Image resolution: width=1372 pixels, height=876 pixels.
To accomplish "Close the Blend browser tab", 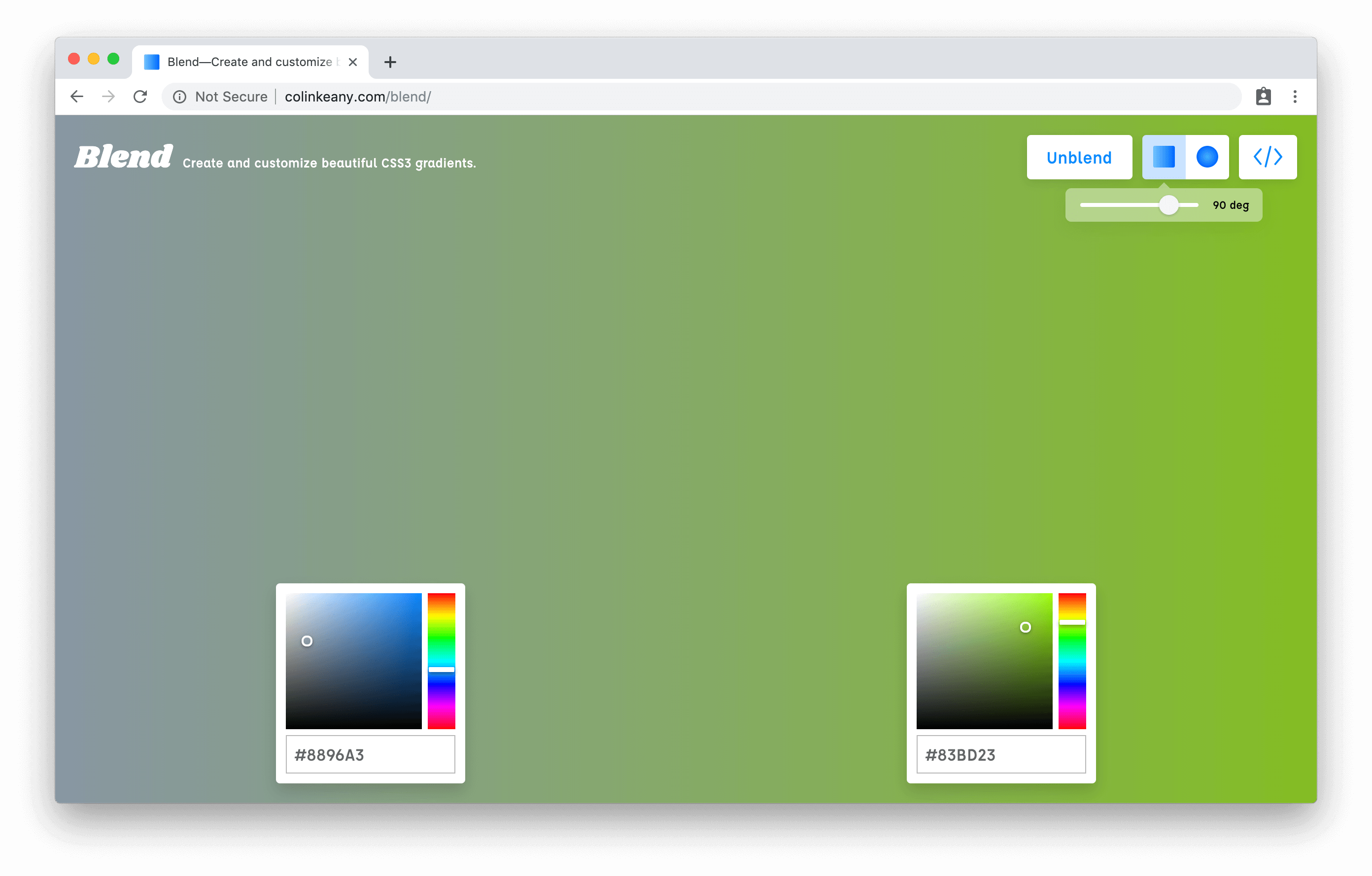I will point(353,62).
